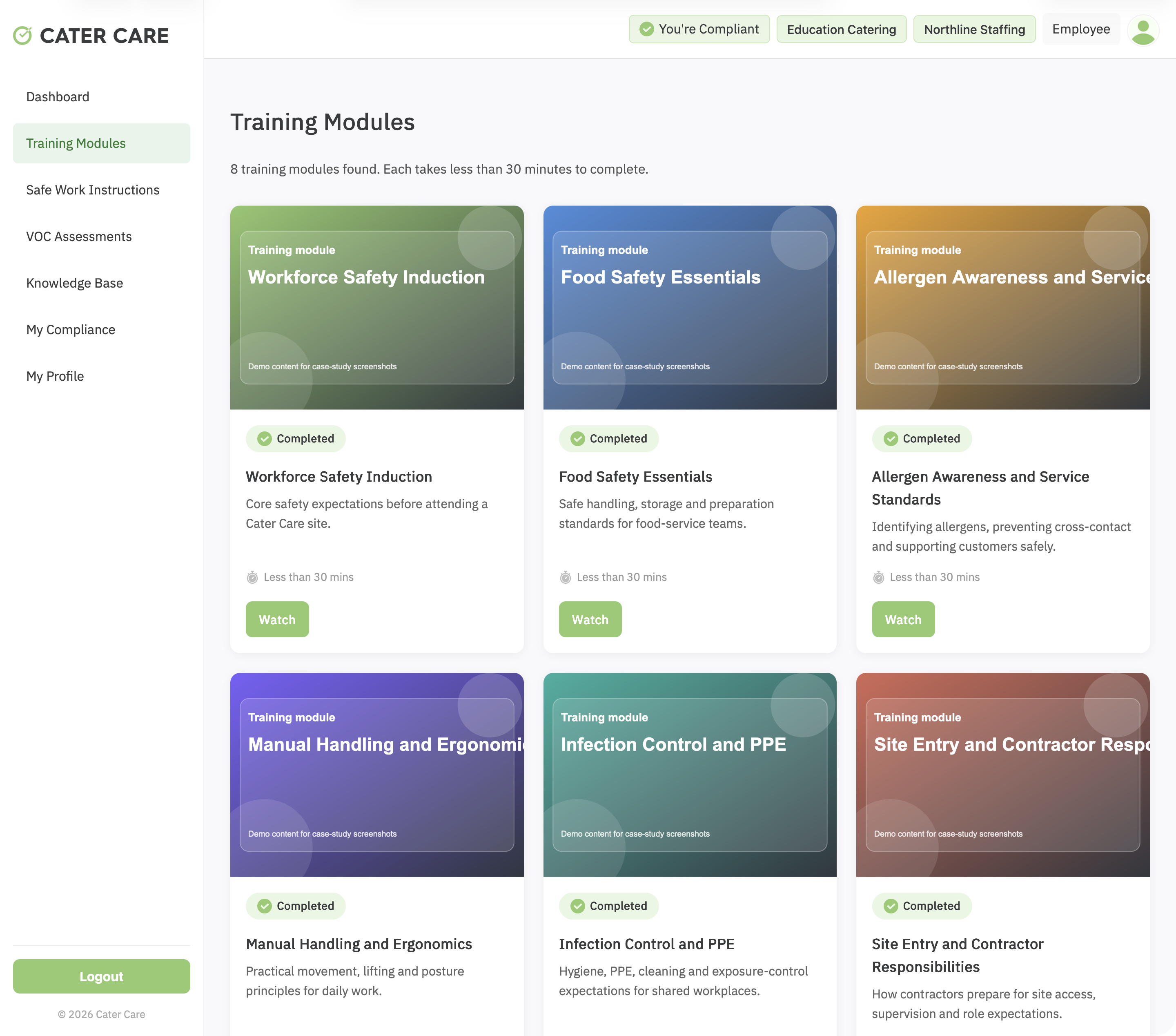Screen dimensions: 1176x1036
Task: Click Food Safety Essentials completed check icon
Action: click(x=577, y=439)
